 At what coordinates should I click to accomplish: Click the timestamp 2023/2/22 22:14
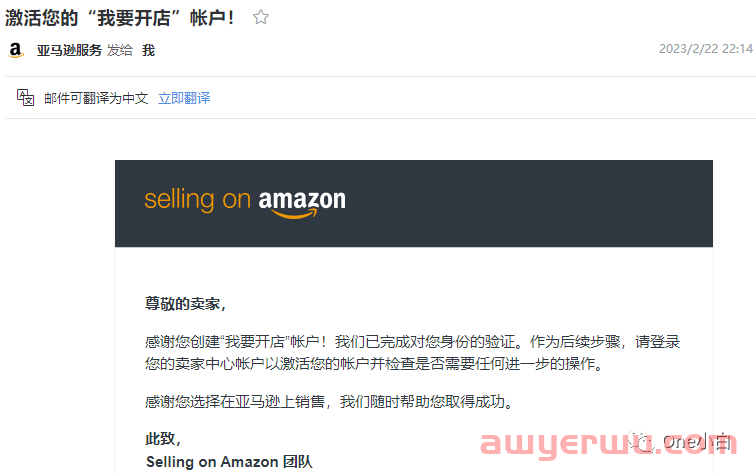click(706, 49)
